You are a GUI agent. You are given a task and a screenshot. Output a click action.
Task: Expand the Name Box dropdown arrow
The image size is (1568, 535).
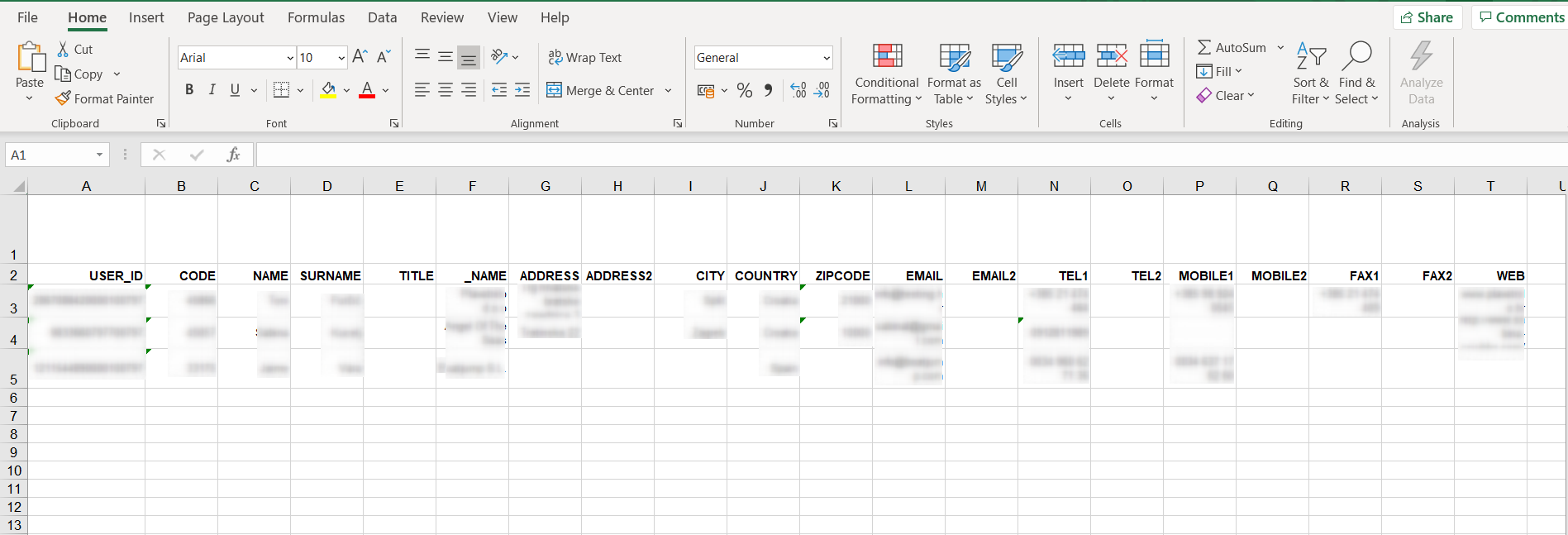click(99, 155)
